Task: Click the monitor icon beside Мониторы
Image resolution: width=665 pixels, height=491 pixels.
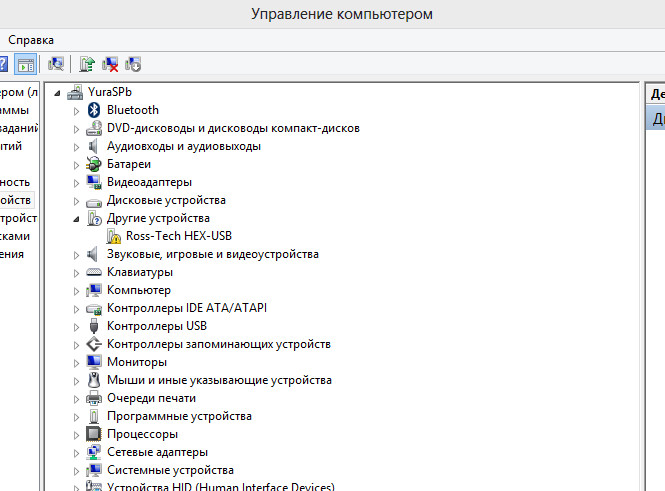Action: (94, 362)
